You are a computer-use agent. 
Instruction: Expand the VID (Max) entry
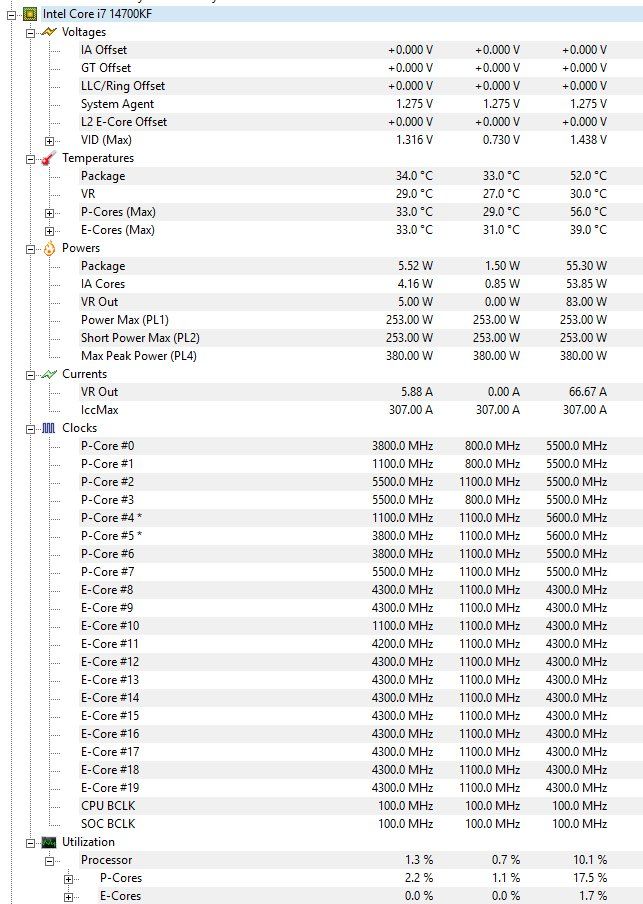click(50, 141)
